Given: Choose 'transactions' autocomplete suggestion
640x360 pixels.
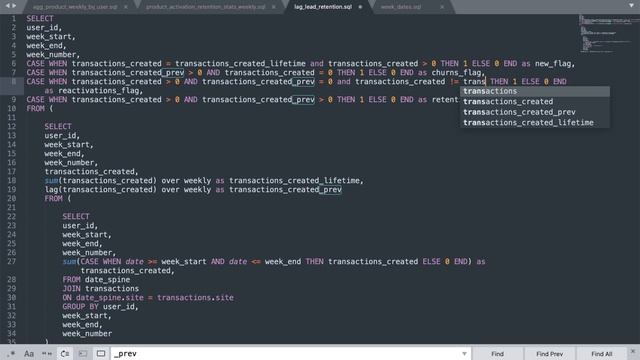Looking at the screenshot, I should click(x=535, y=91).
